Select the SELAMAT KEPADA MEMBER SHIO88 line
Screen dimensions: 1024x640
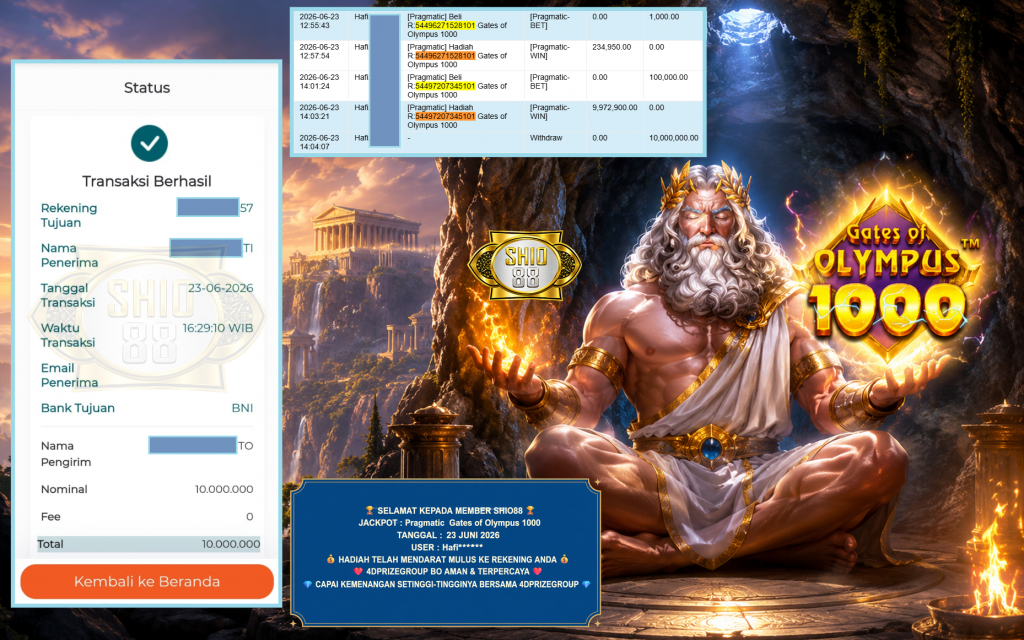point(450,511)
